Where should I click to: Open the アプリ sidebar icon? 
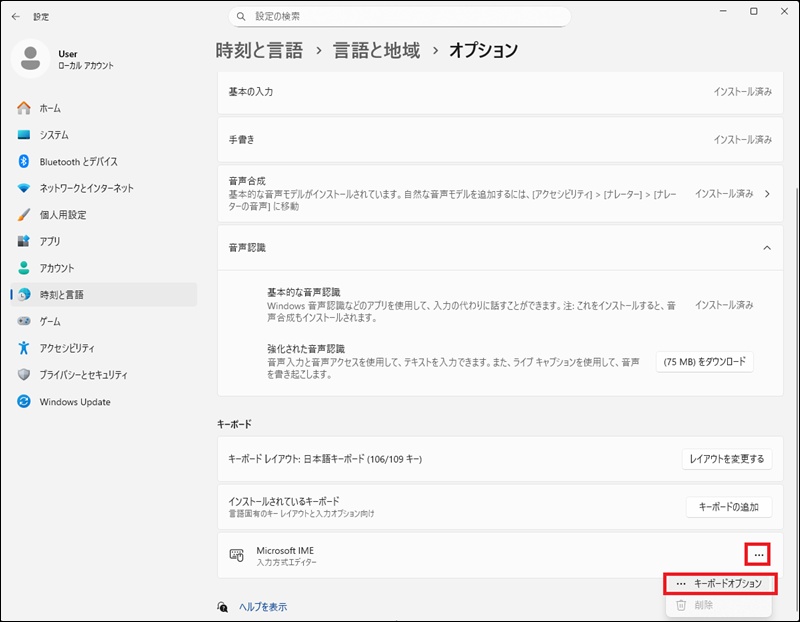point(24,242)
